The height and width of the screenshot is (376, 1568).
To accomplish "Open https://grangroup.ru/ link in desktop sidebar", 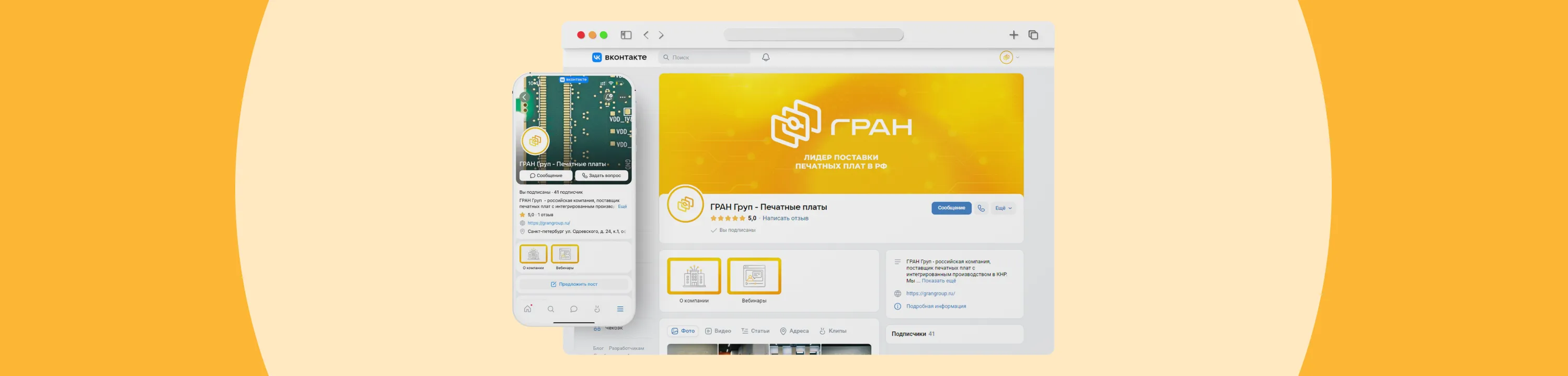I will (930, 293).
